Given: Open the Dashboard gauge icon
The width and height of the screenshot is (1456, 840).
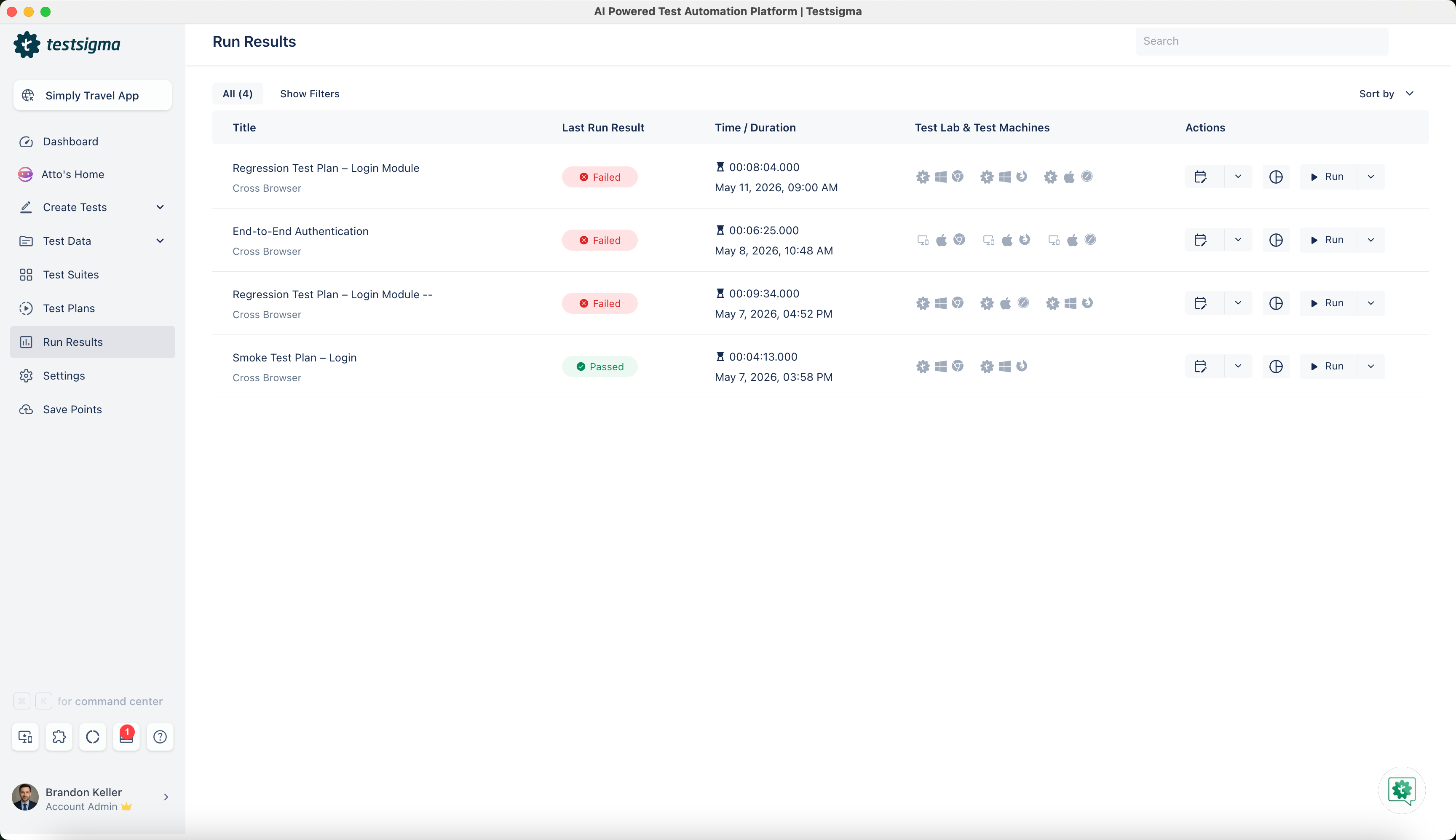Looking at the screenshot, I should [26, 142].
